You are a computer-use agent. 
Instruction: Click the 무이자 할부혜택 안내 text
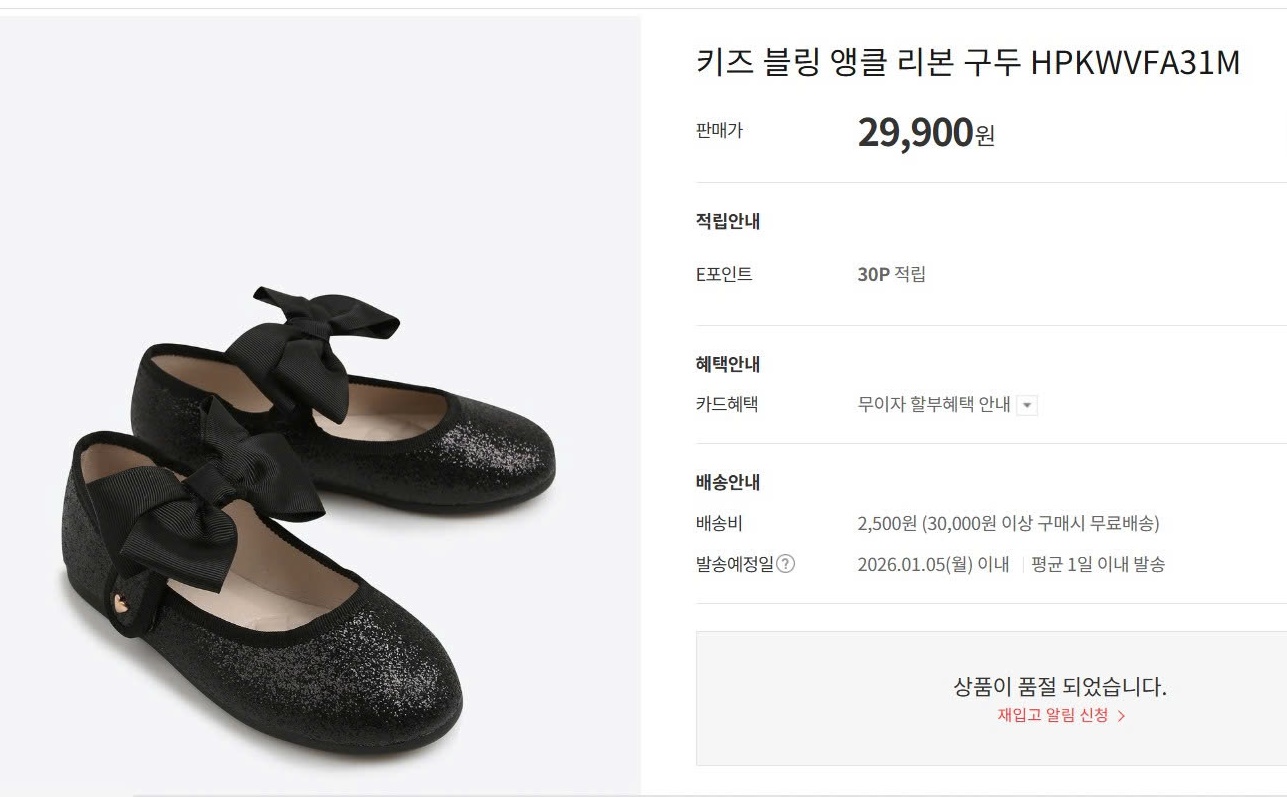[933, 405]
